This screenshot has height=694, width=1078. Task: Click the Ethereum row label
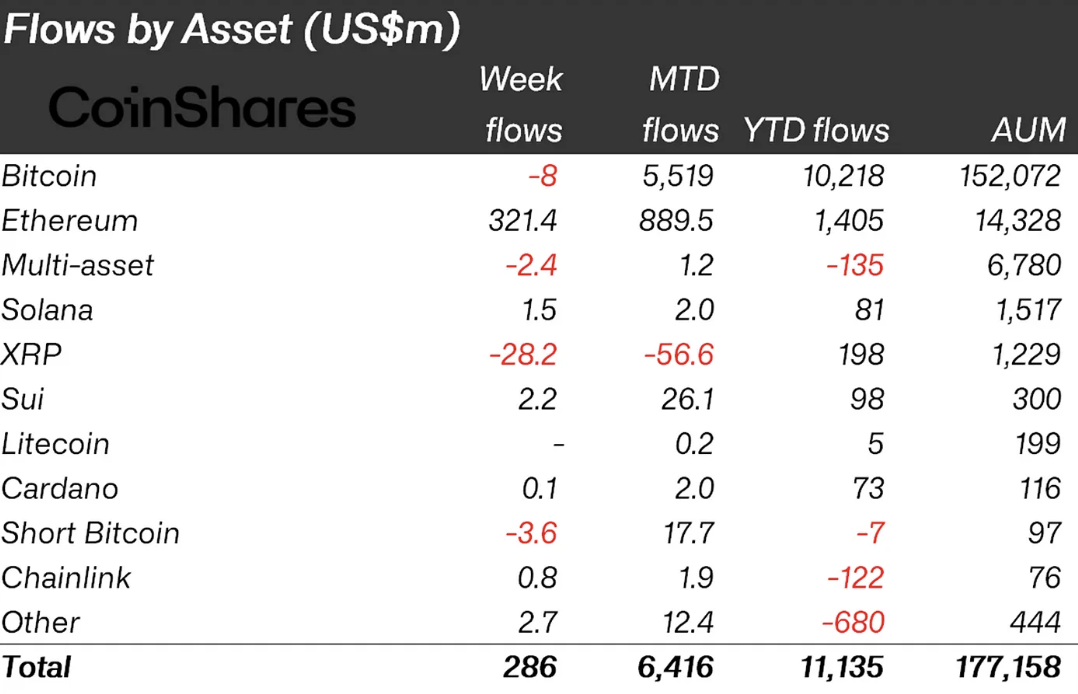pyautogui.click(x=69, y=221)
